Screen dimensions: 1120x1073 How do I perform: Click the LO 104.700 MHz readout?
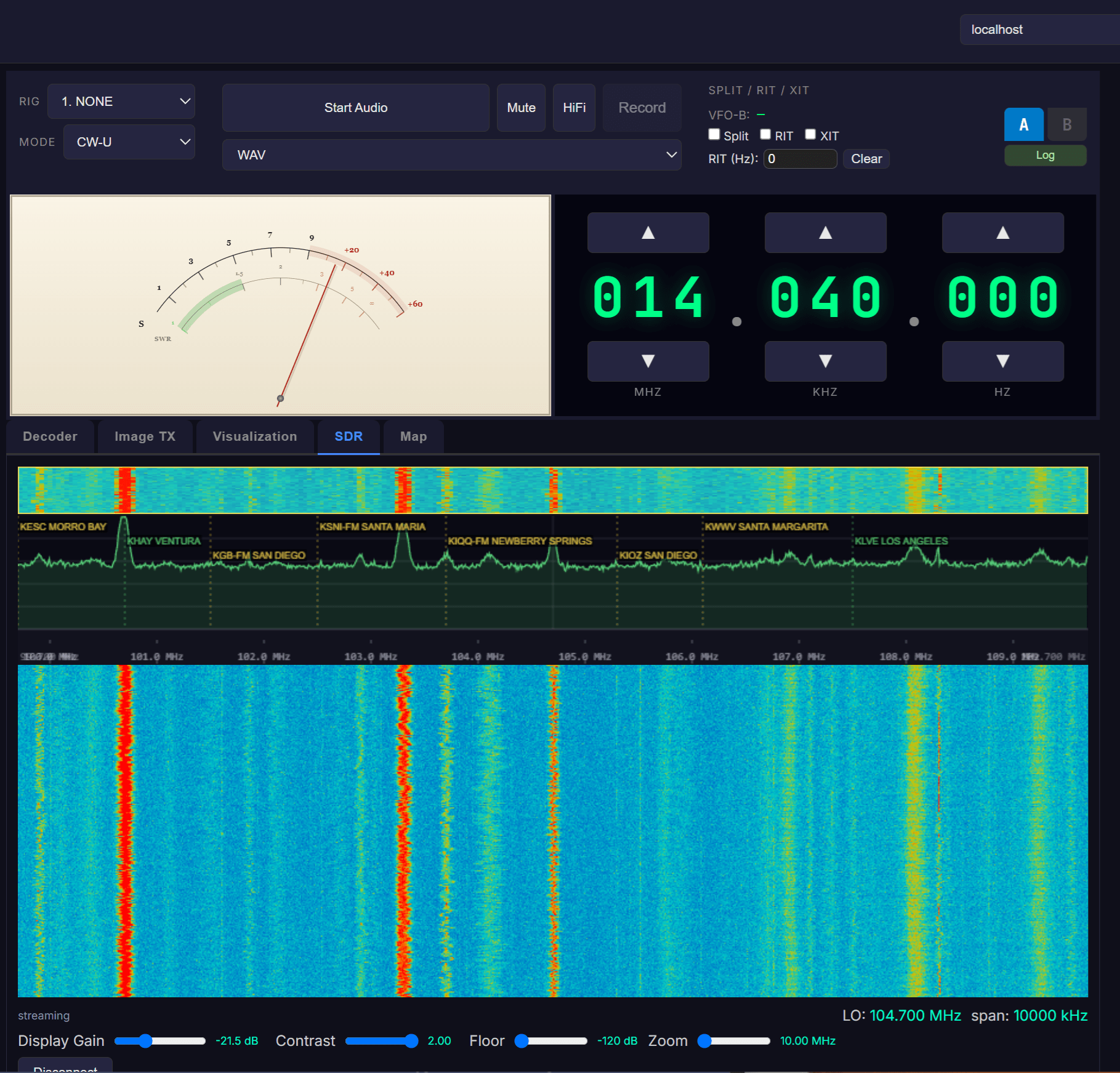[x=901, y=1016]
